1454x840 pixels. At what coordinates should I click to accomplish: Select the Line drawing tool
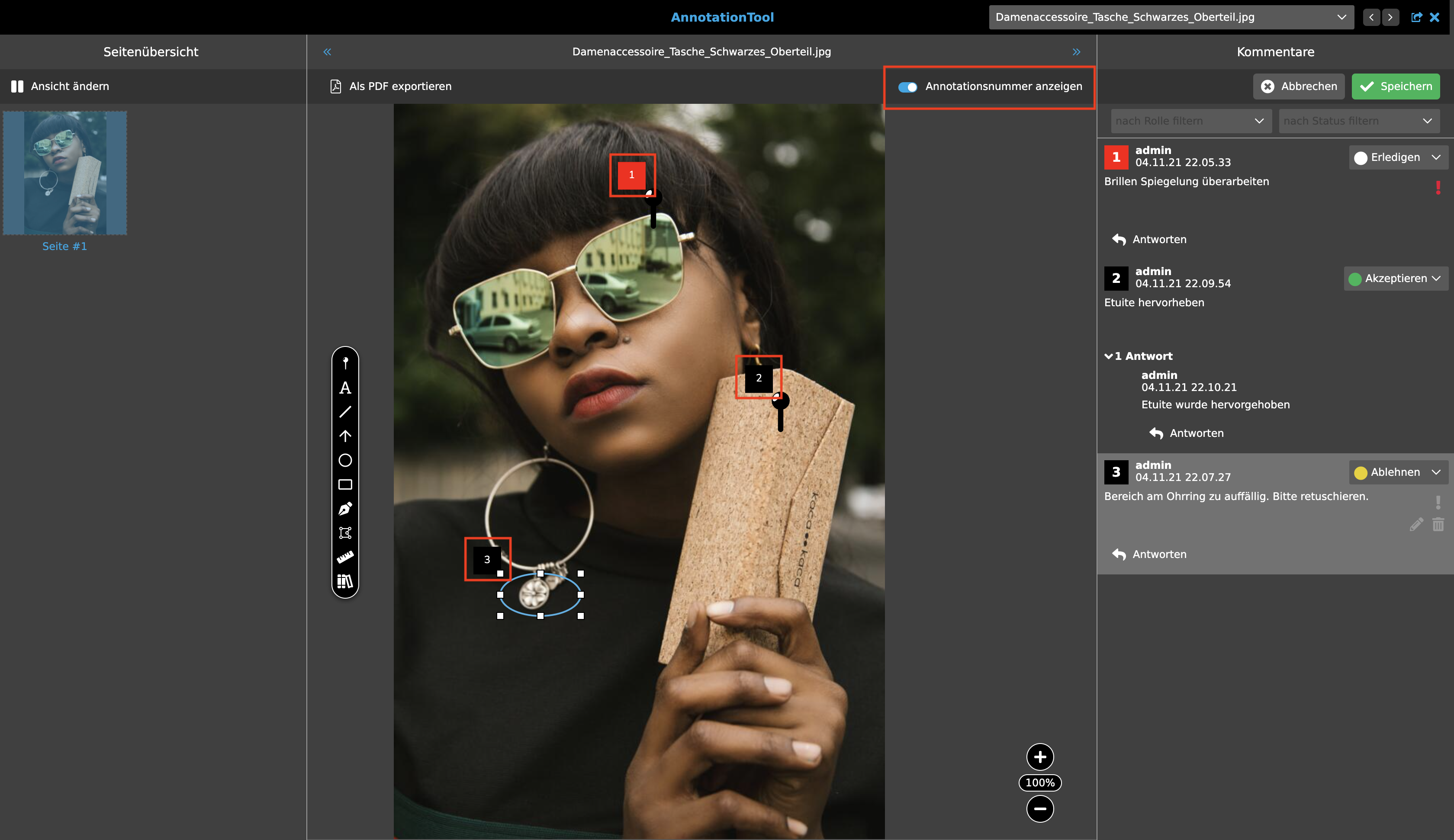345,411
